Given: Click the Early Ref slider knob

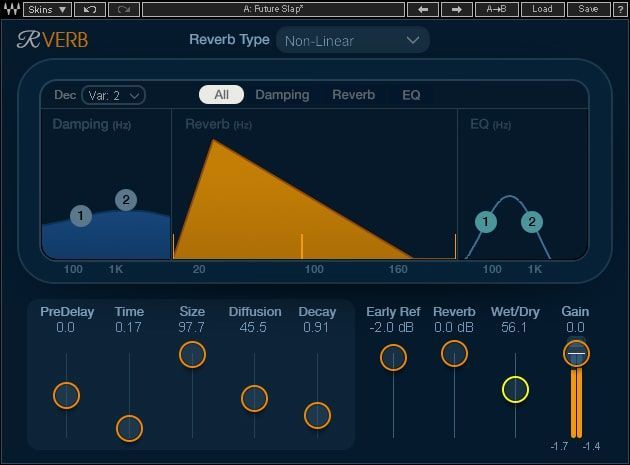Looking at the screenshot, I should pos(393,357).
